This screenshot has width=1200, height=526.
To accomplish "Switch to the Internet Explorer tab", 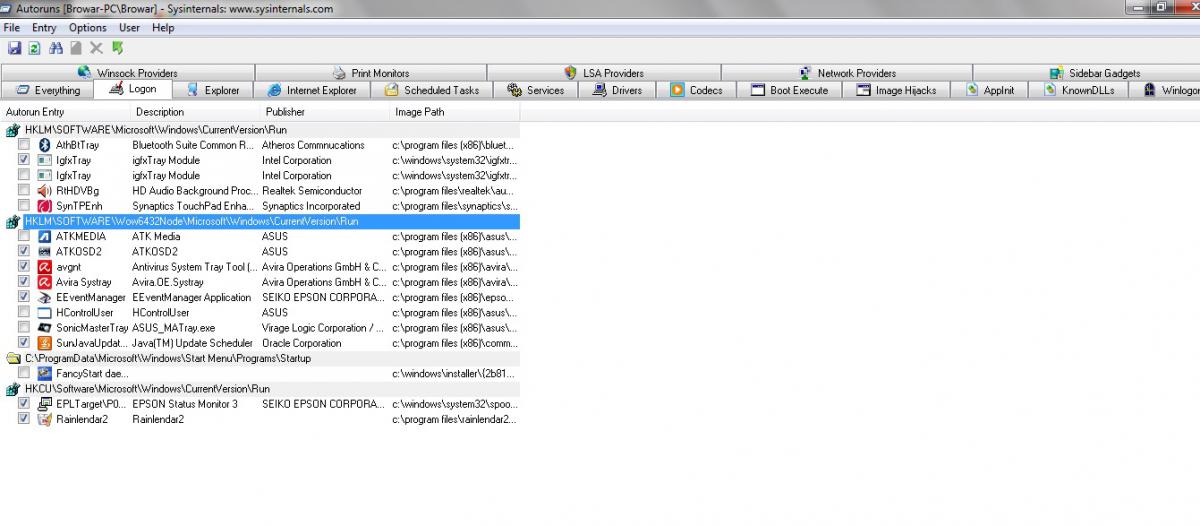I will coord(311,90).
